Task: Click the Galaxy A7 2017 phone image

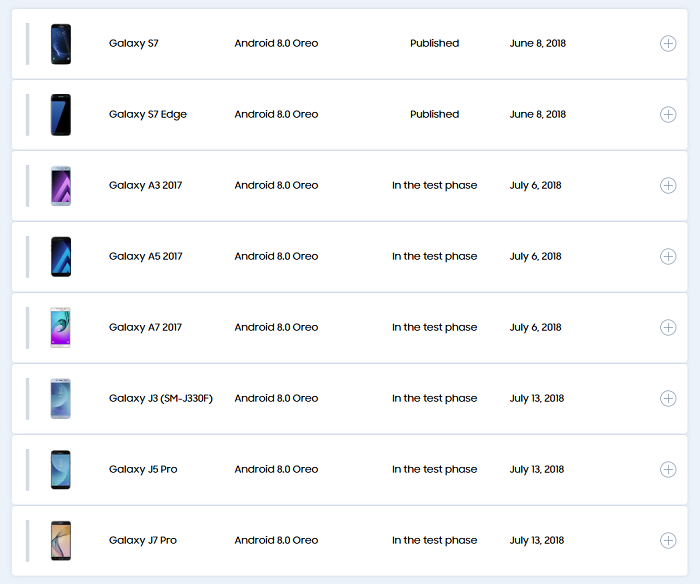Action: 61,328
